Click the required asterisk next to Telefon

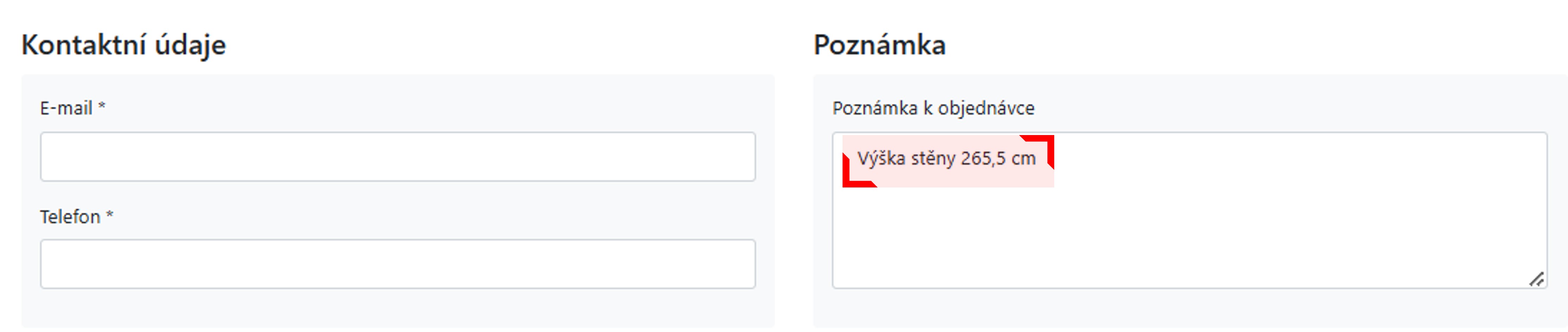point(110,215)
